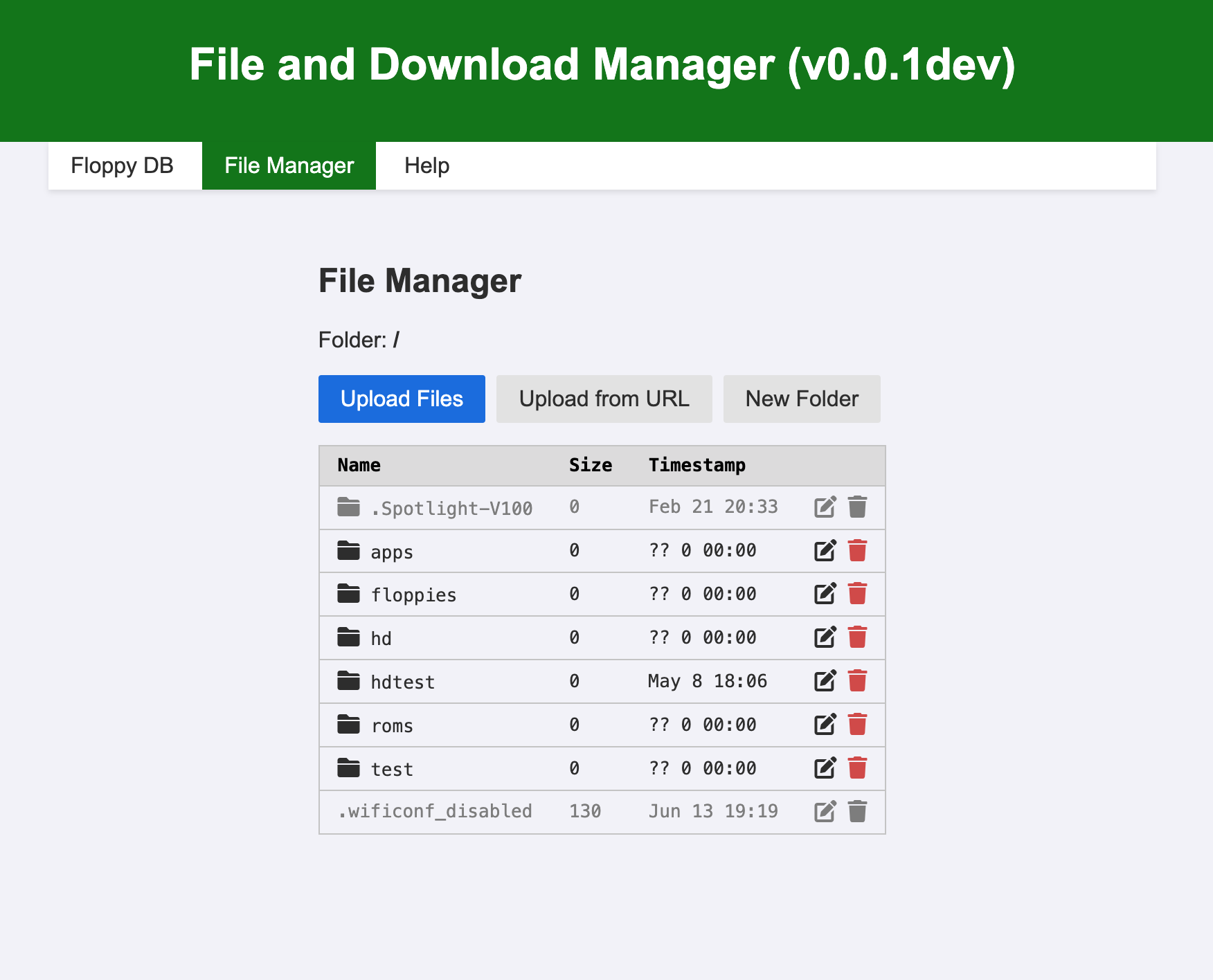Click the page title File and Download Manager
Image resolution: width=1213 pixels, height=980 pixels.
(x=602, y=65)
